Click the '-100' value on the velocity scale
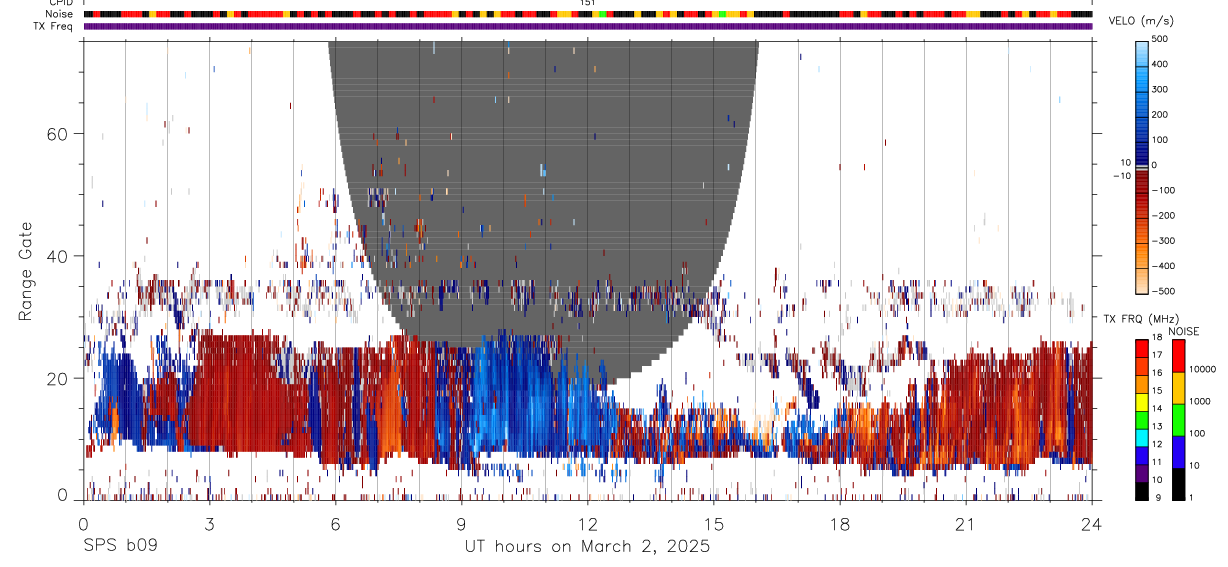 [1164, 190]
